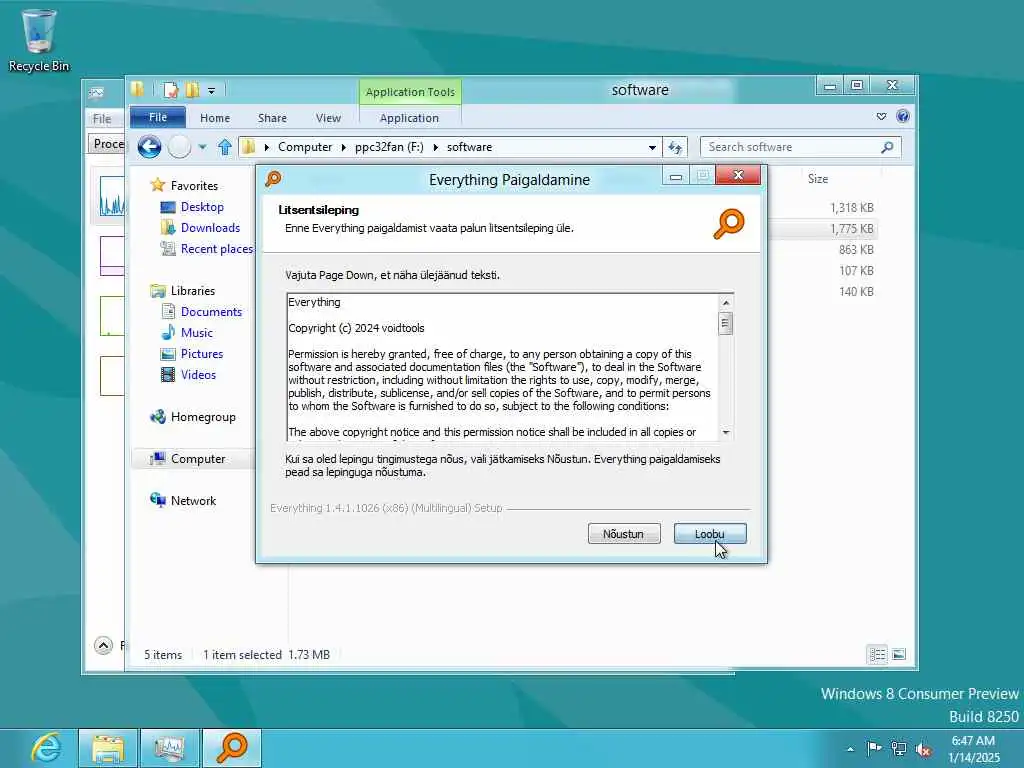Click File Explorer taskbar button
The height and width of the screenshot is (768, 1024).
point(108,748)
